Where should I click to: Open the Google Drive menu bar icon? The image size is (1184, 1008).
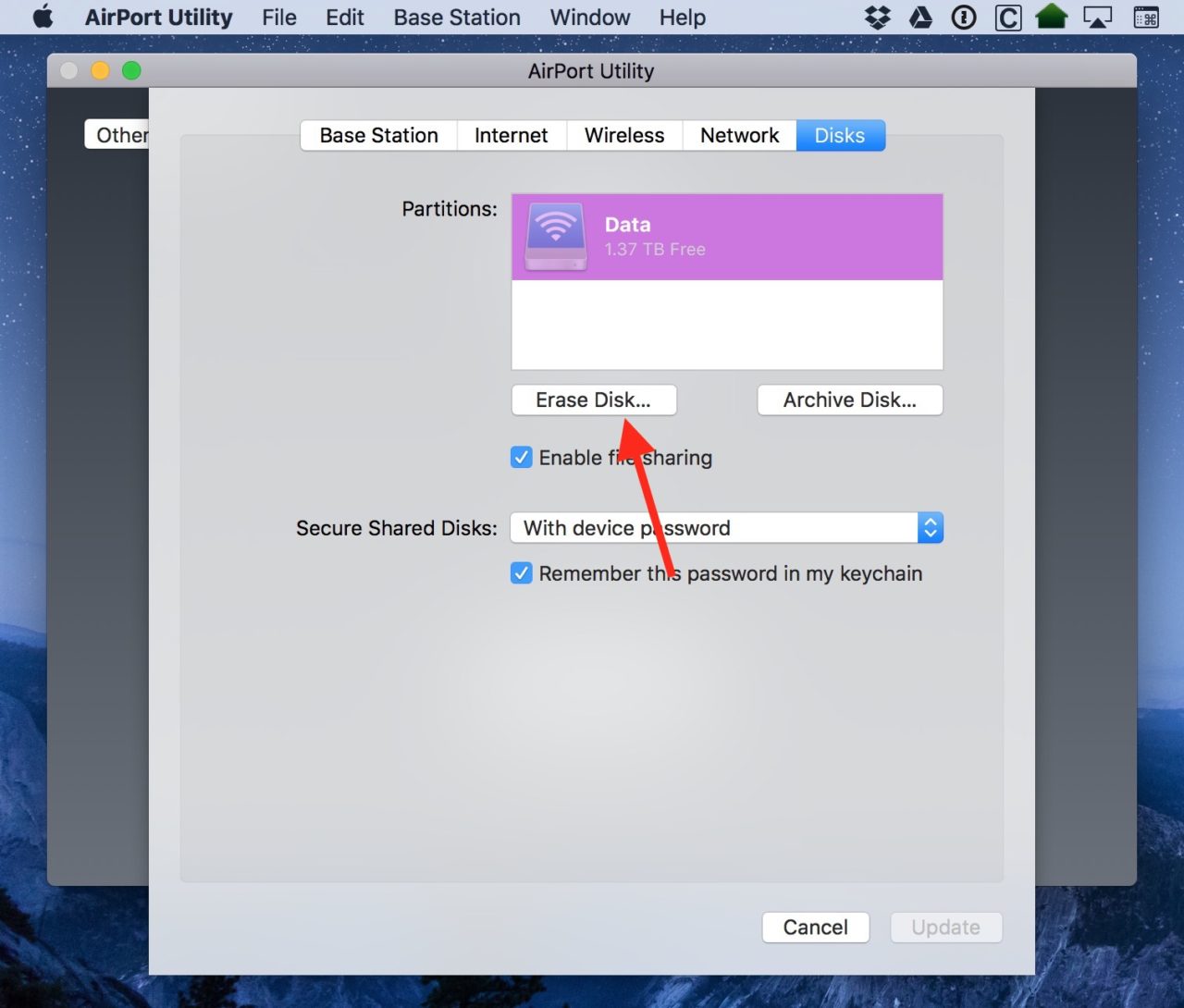(x=920, y=17)
